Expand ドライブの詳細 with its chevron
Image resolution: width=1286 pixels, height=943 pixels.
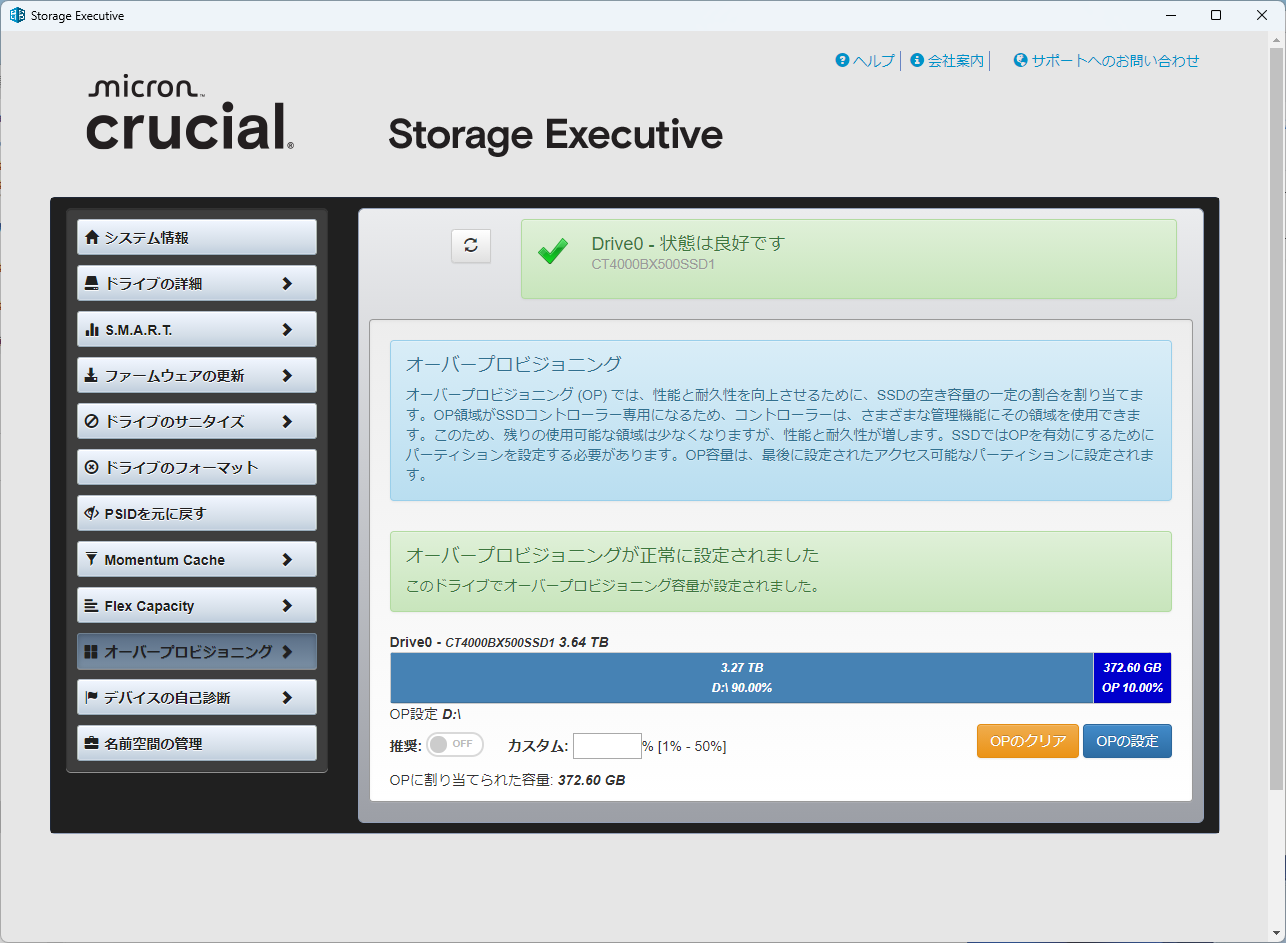tap(287, 284)
